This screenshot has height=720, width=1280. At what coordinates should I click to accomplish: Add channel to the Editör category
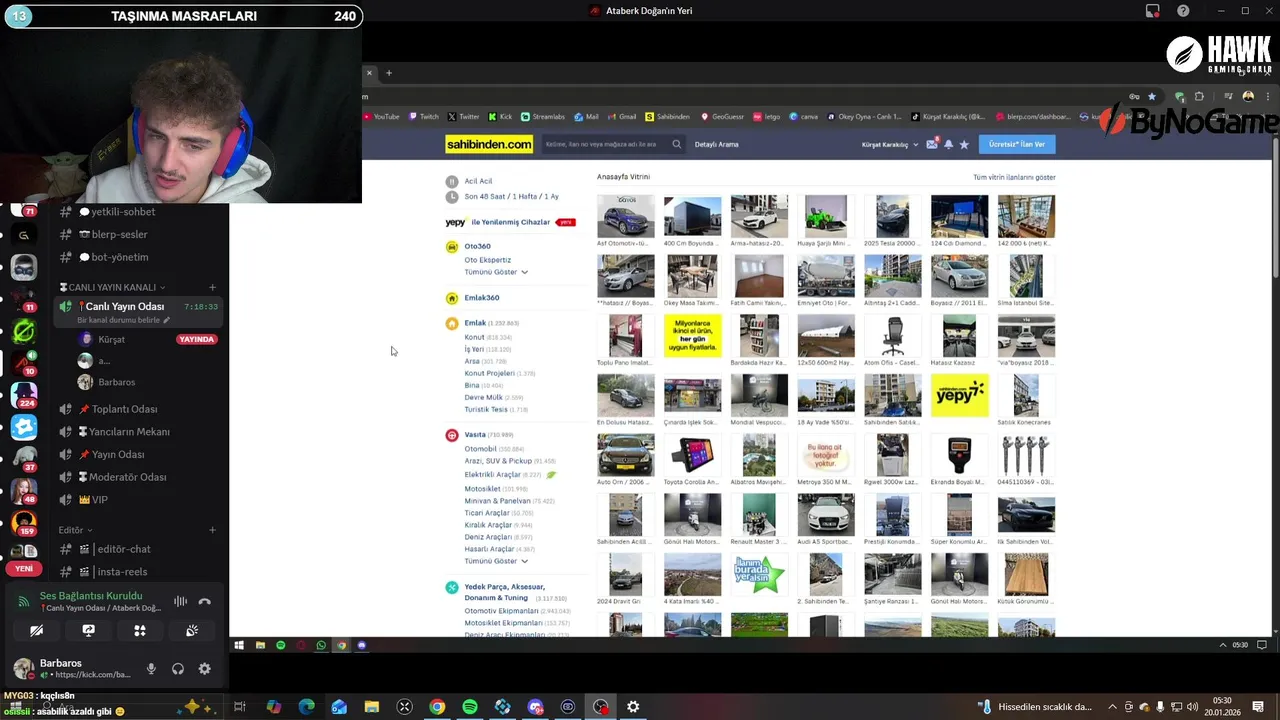point(212,530)
